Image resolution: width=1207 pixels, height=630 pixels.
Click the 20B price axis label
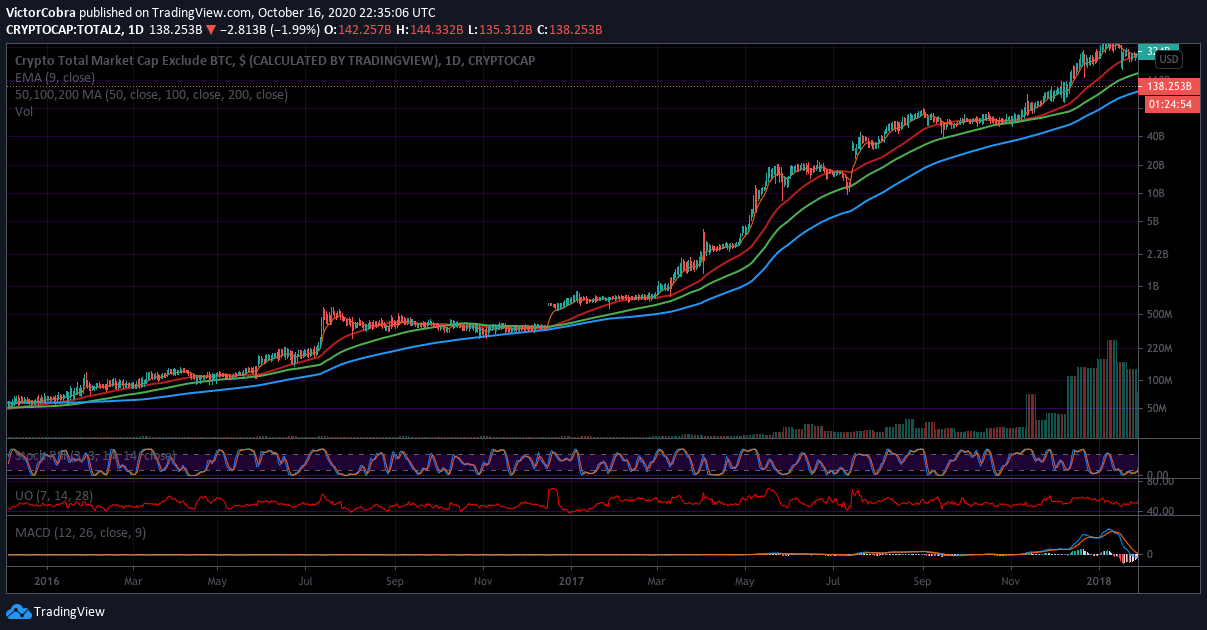pyautogui.click(x=1156, y=164)
